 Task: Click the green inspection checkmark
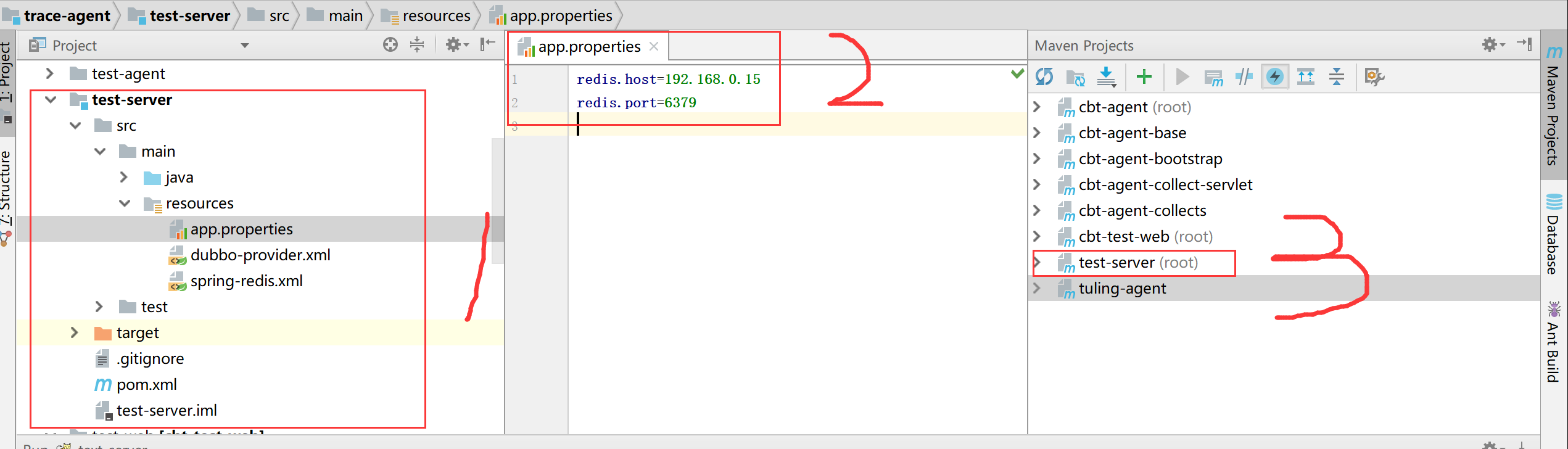tap(1017, 74)
